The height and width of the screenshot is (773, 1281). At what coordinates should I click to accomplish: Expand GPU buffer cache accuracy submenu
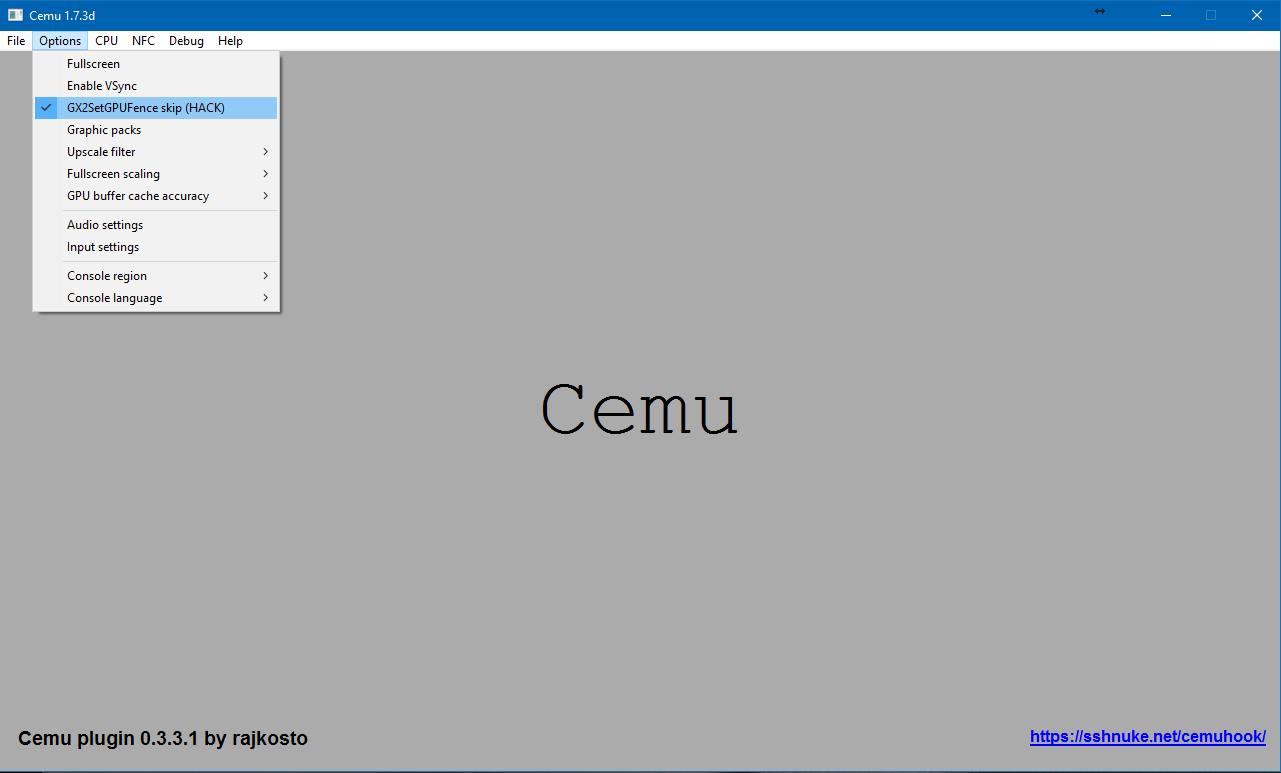[x=156, y=196]
